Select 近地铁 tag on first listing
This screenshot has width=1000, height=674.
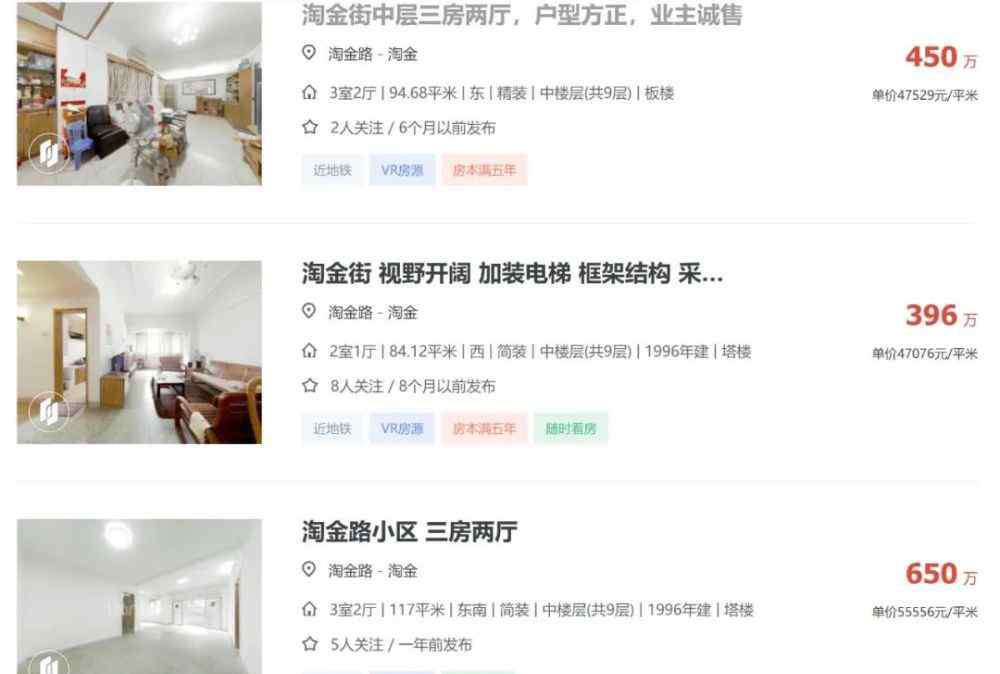pos(332,170)
